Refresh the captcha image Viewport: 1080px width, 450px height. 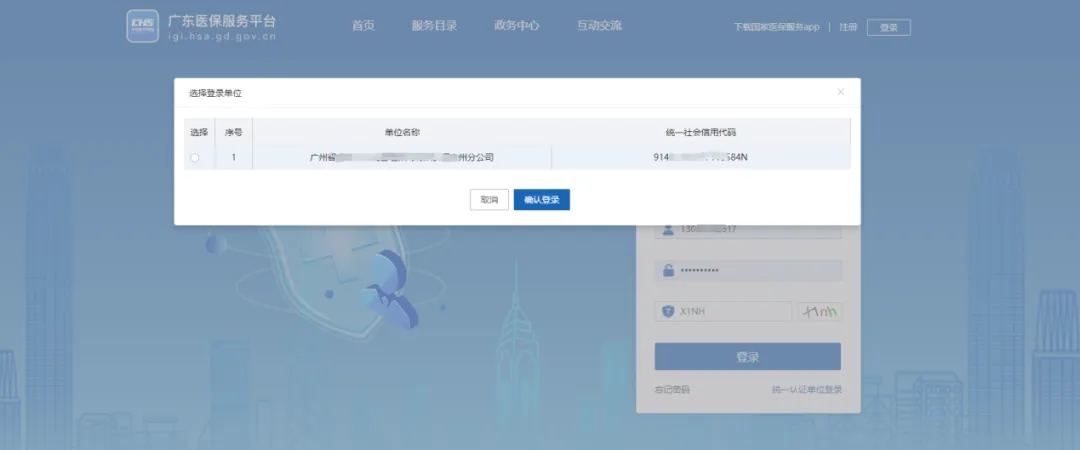click(819, 312)
